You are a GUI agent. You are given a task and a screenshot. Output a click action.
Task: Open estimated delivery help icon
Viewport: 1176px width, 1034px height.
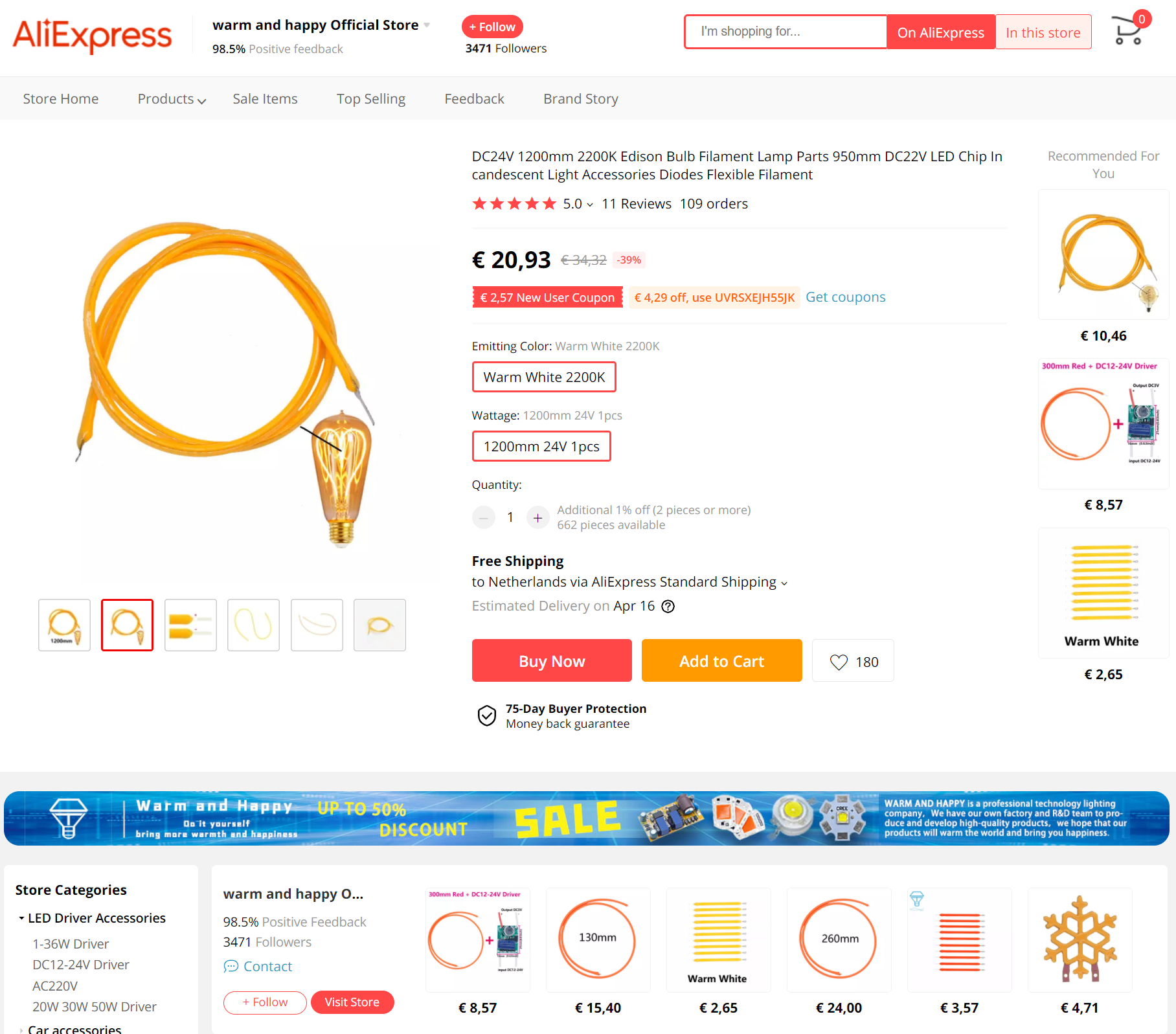click(668, 606)
